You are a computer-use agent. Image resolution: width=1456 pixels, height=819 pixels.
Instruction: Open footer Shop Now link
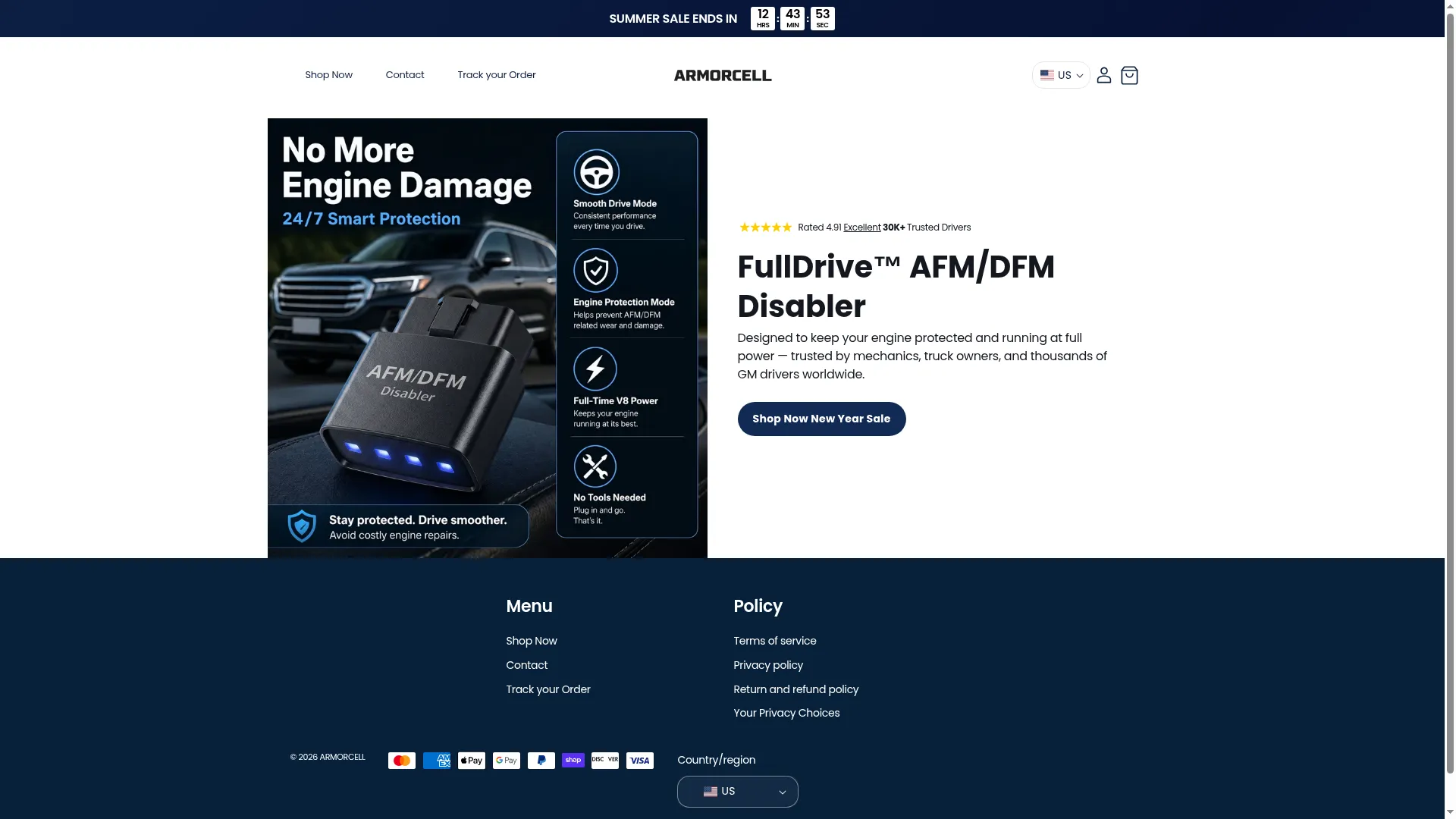[532, 641]
